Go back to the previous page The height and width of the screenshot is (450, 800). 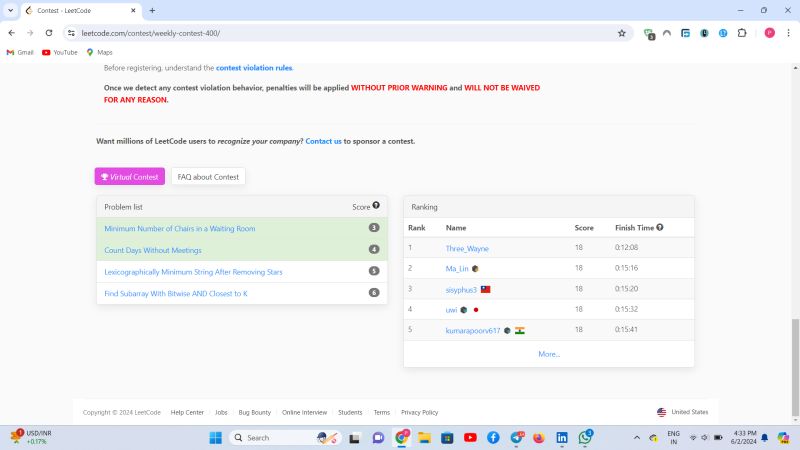click(x=12, y=33)
